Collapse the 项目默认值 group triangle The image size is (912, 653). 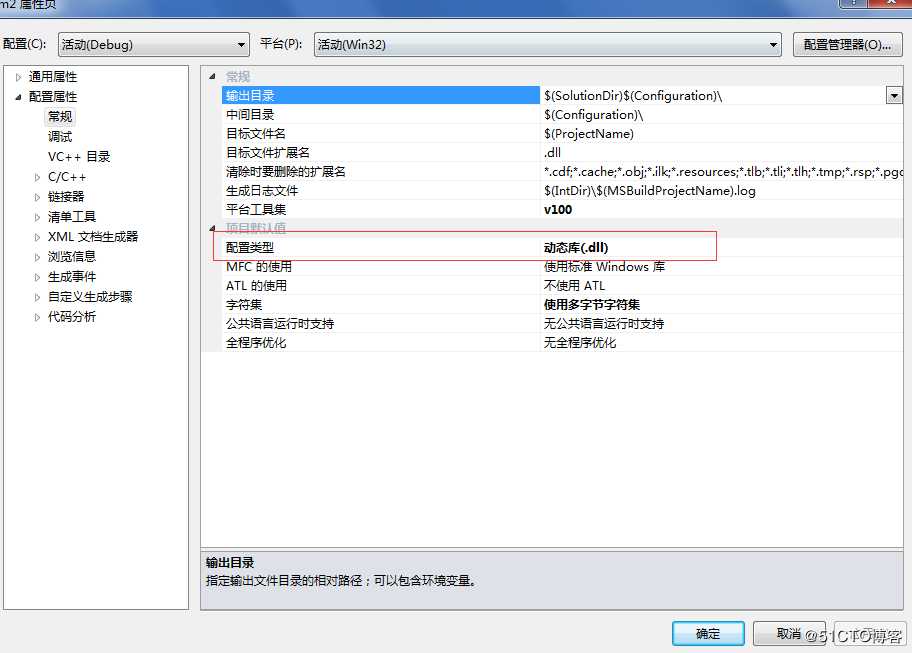click(212, 227)
